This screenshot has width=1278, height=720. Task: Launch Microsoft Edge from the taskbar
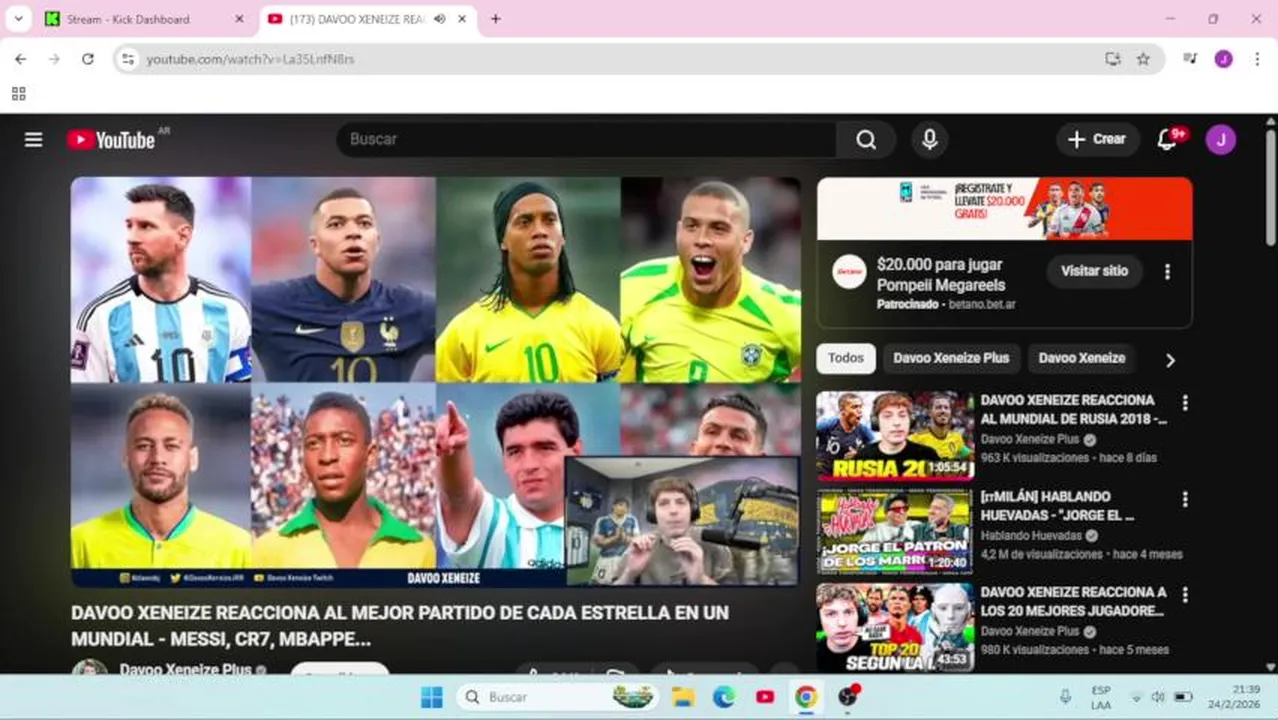coord(724,697)
